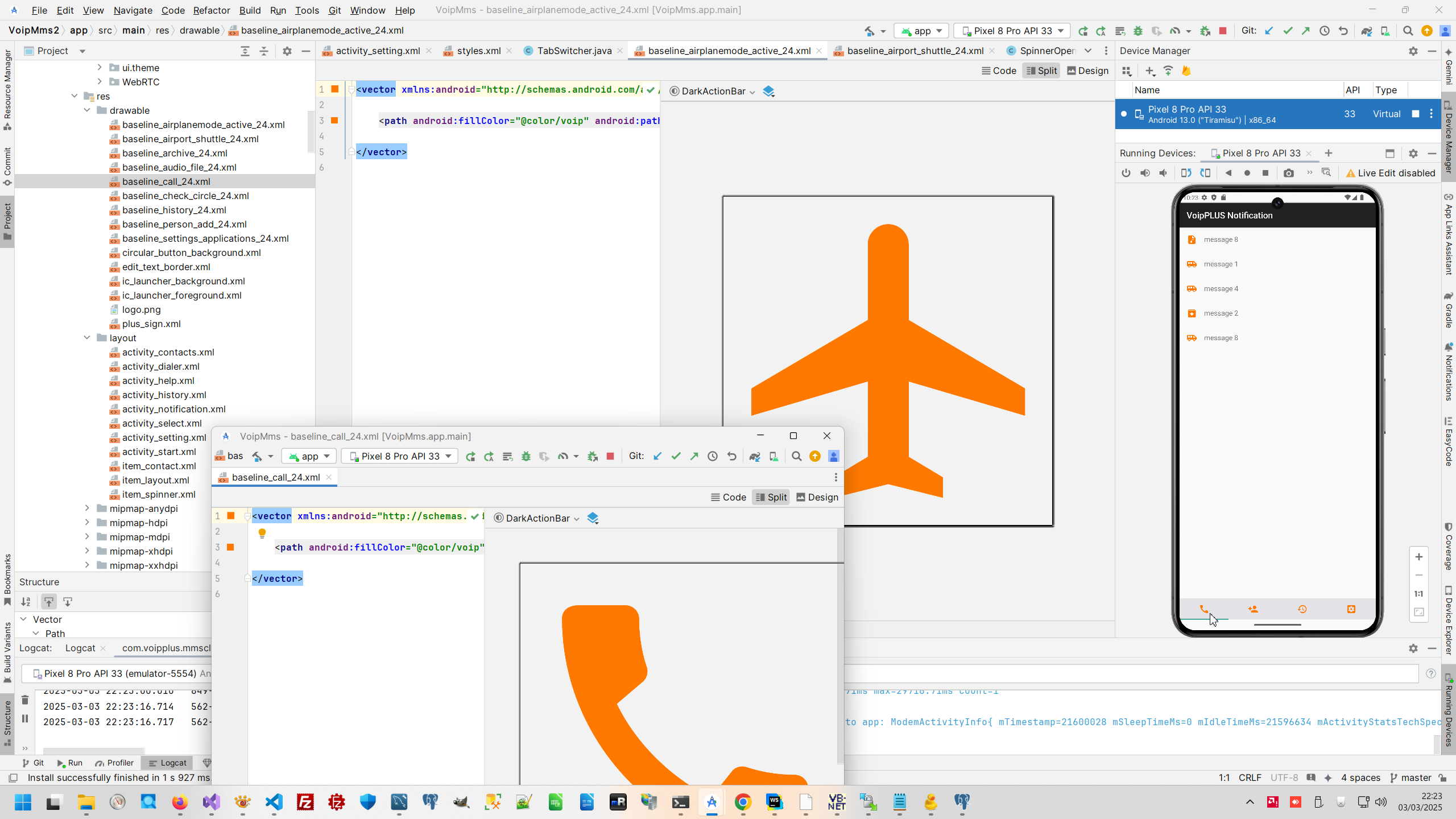Image resolution: width=1456 pixels, height=819 pixels.
Task: Click orange color swatch in gutter line 3
Action: point(335,121)
